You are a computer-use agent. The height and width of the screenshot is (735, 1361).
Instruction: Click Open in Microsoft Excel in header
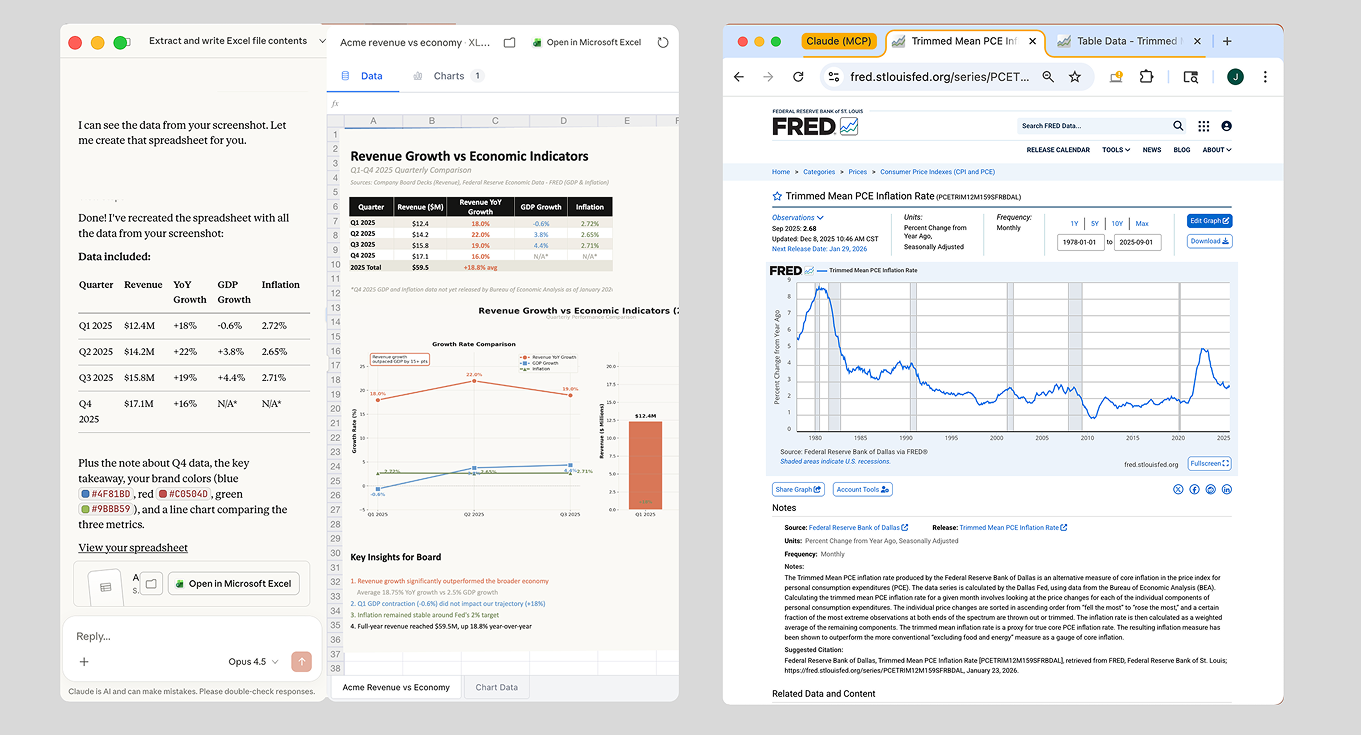tap(587, 43)
